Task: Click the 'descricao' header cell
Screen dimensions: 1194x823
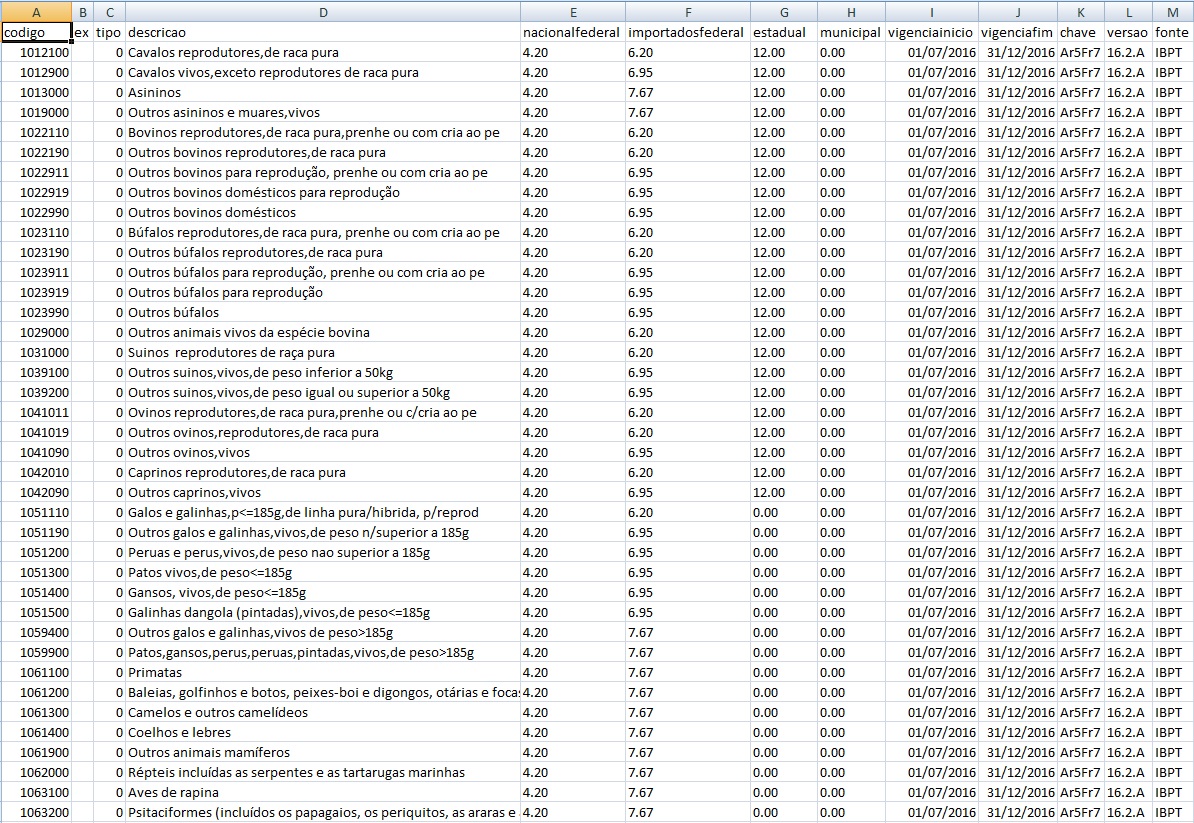Action: click(x=322, y=32)
